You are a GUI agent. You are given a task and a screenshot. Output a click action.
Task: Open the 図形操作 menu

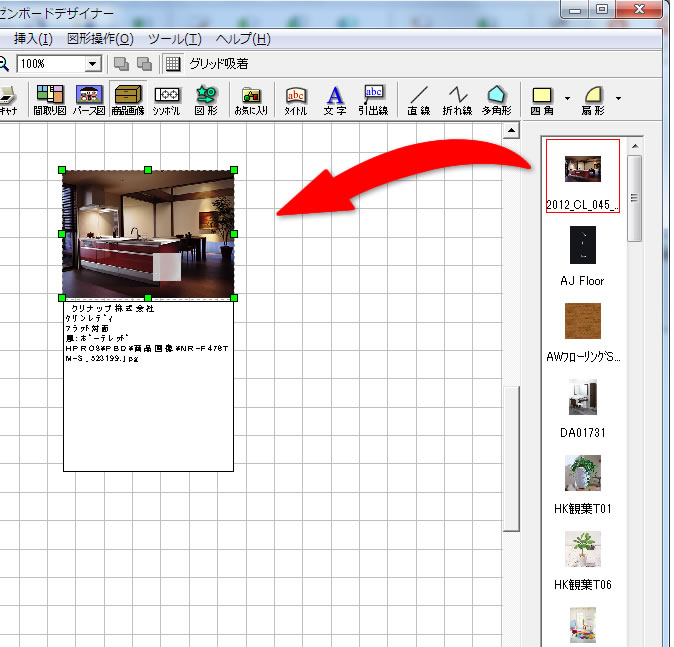[x=100, y=39]
